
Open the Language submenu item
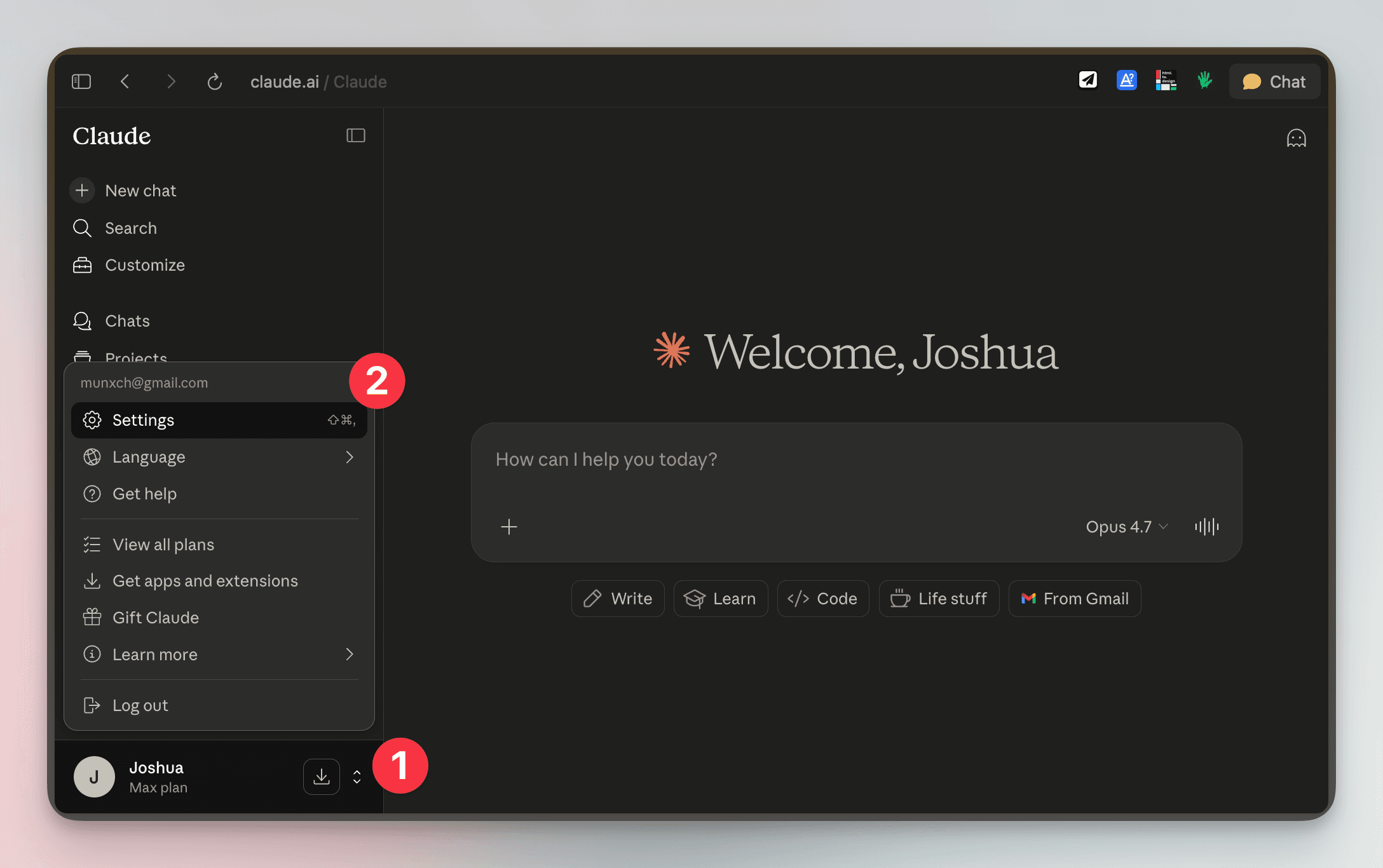(219, 457)
